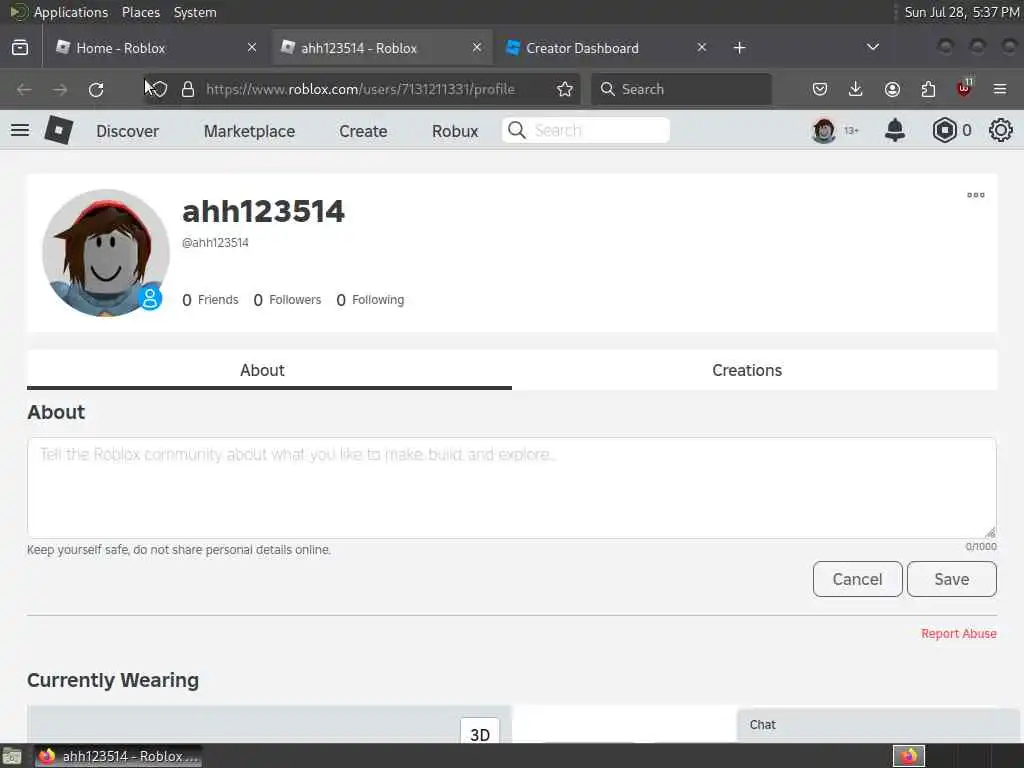Click the Firefox search box

pos(681,89)
